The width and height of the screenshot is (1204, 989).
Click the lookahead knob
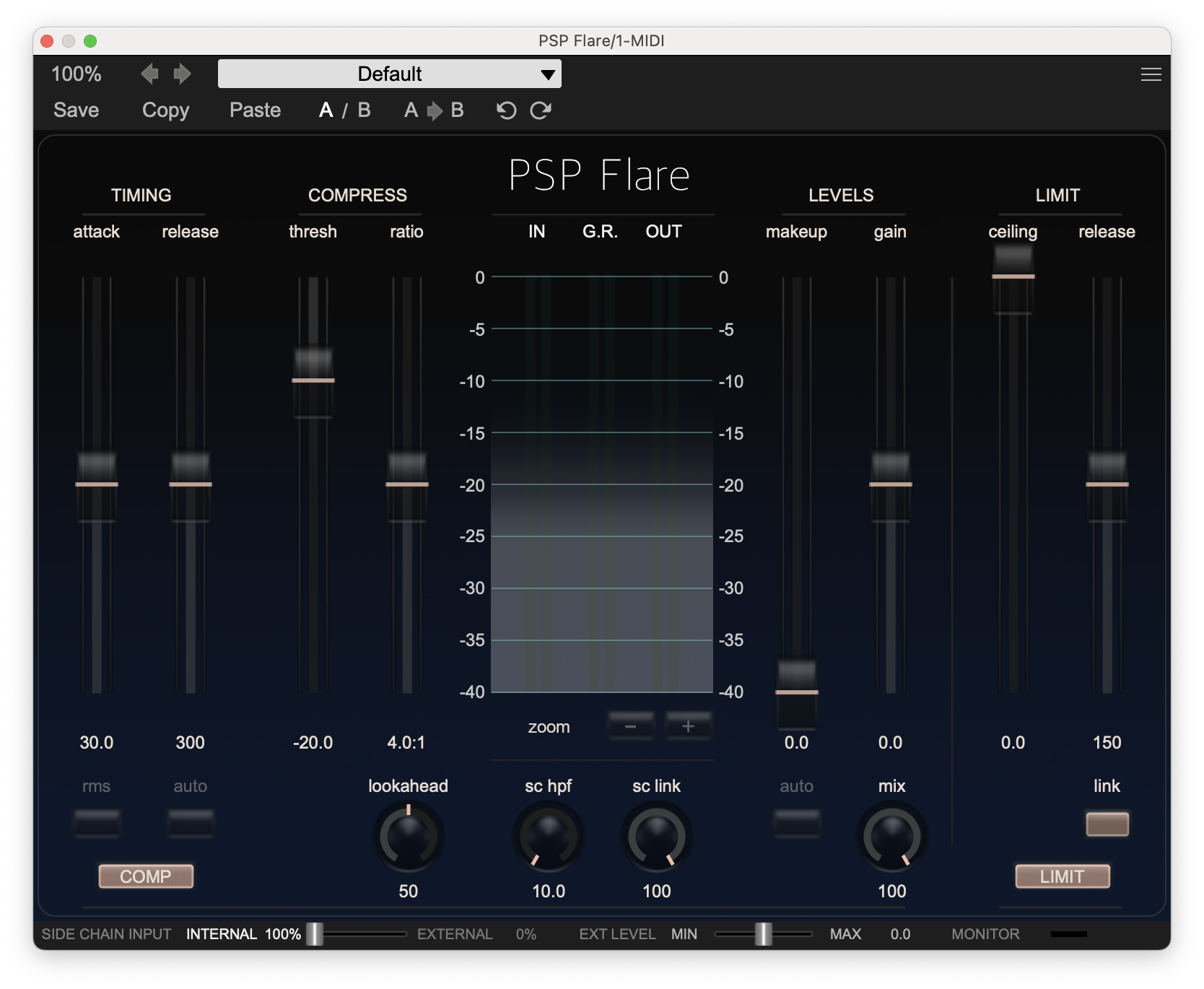(409, 837)
